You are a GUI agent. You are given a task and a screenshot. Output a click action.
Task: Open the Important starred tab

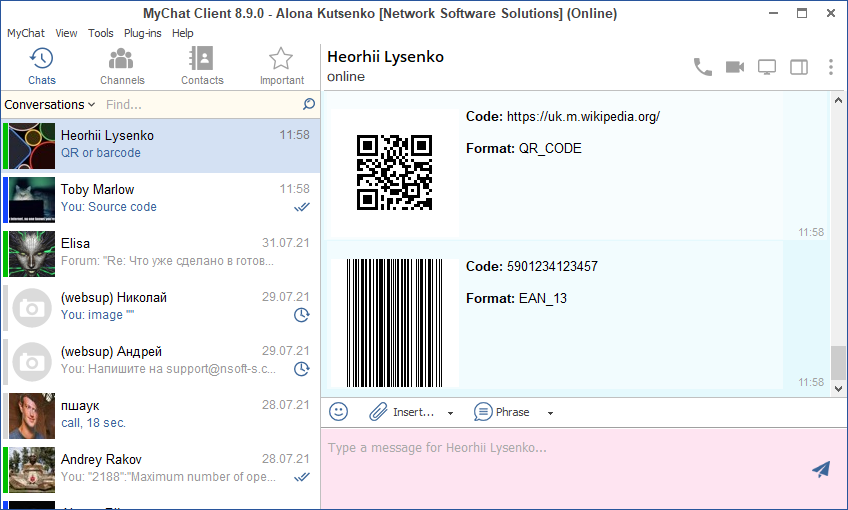(x=281, y=66)
